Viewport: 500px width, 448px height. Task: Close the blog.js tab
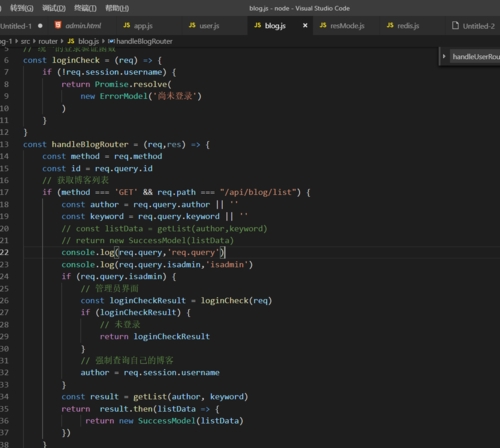point(305,25)
